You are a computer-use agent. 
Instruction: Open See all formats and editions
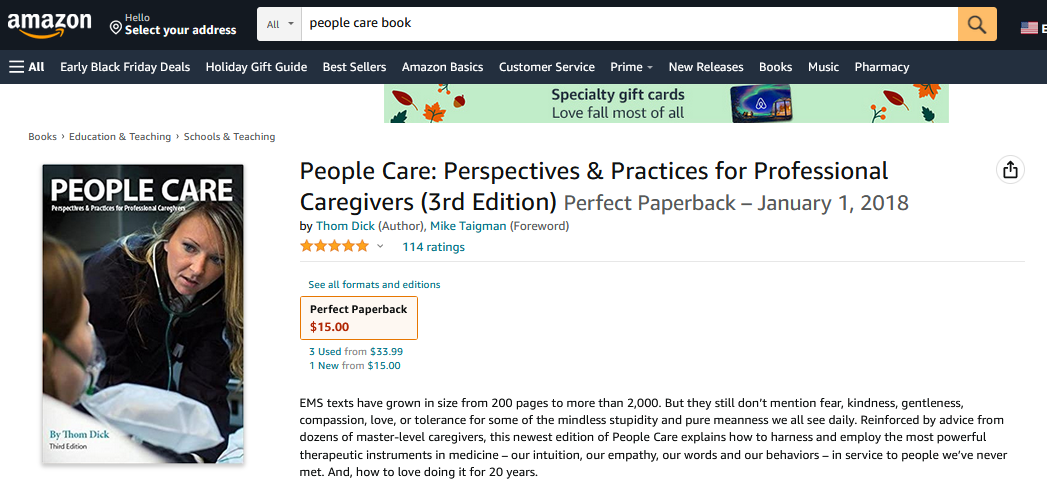pyautogui.click(x=374, y=284)
